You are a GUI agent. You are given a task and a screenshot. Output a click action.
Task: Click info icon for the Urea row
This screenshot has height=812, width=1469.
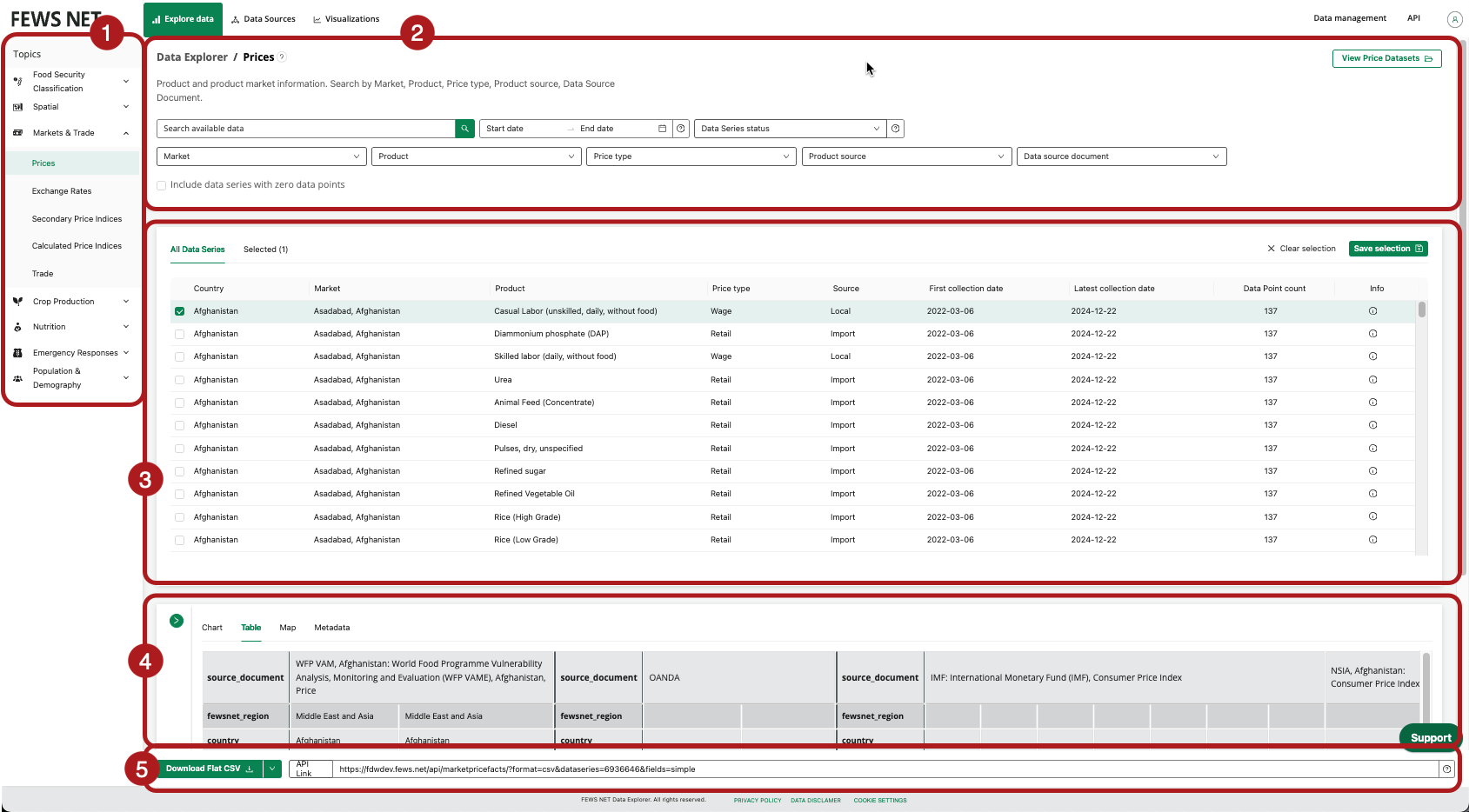click(x=1372, y=380)
